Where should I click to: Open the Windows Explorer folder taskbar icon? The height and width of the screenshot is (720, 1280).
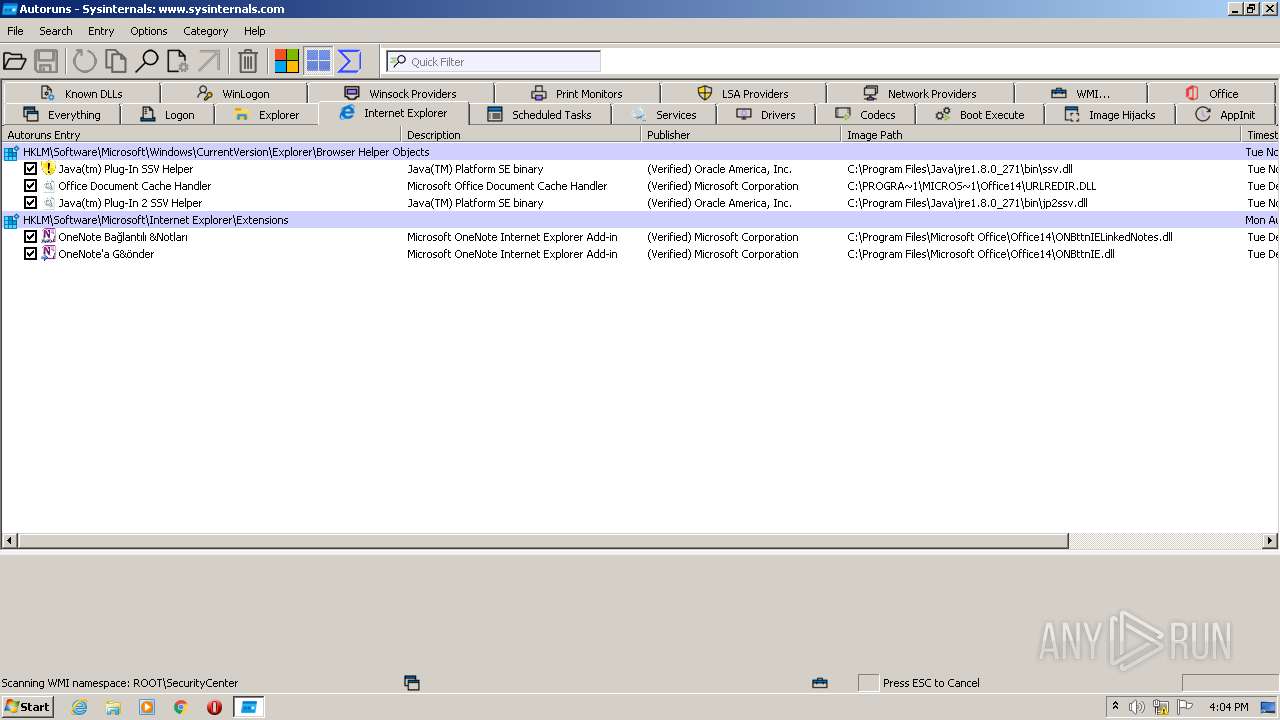pos(113,707)
